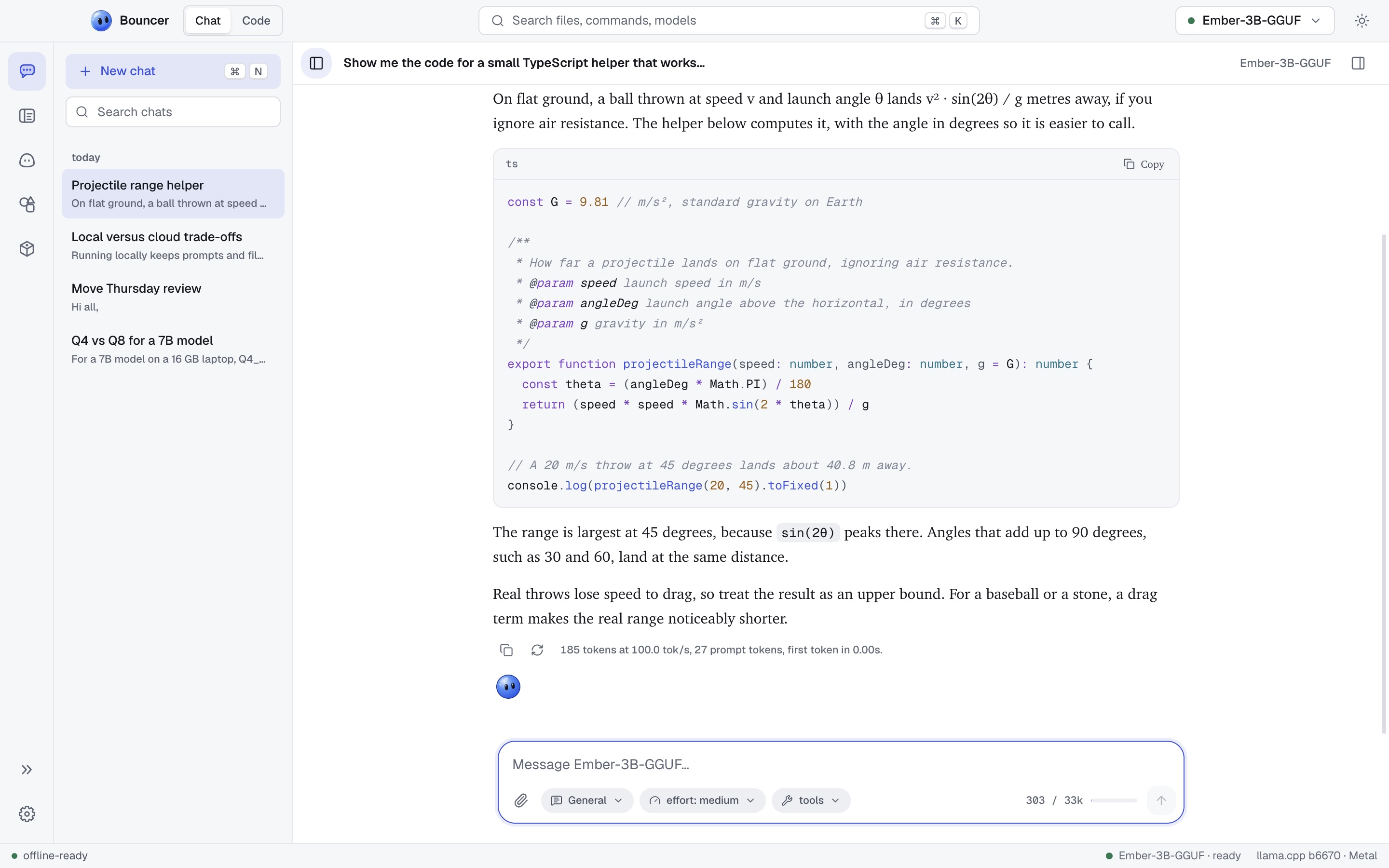Screen dimensions: 1389x868
Task: Open Move Thursday review chat
Action: point(173,297)
